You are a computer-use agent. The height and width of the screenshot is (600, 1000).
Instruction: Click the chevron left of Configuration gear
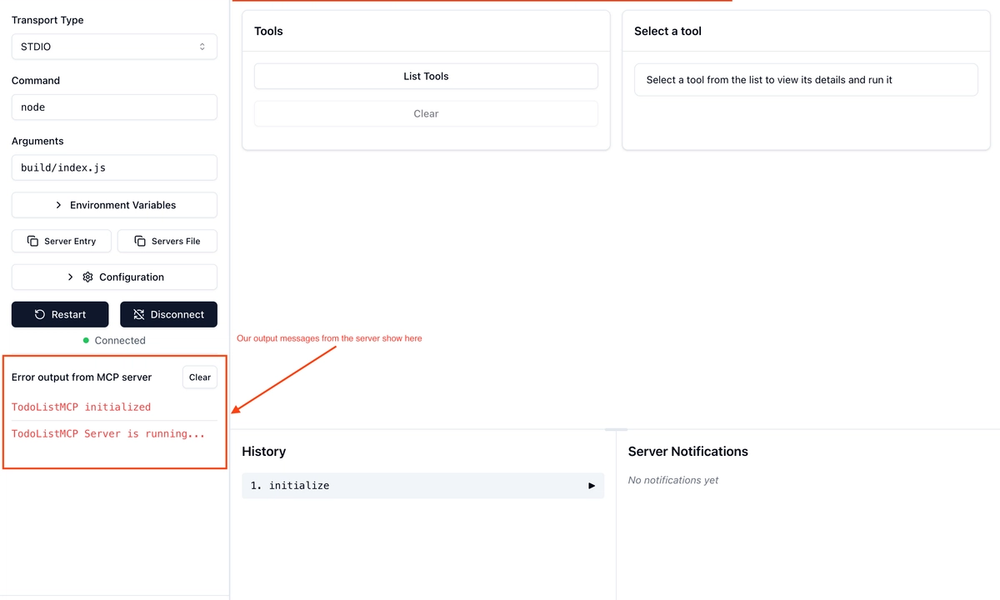[x=70, y=277]
